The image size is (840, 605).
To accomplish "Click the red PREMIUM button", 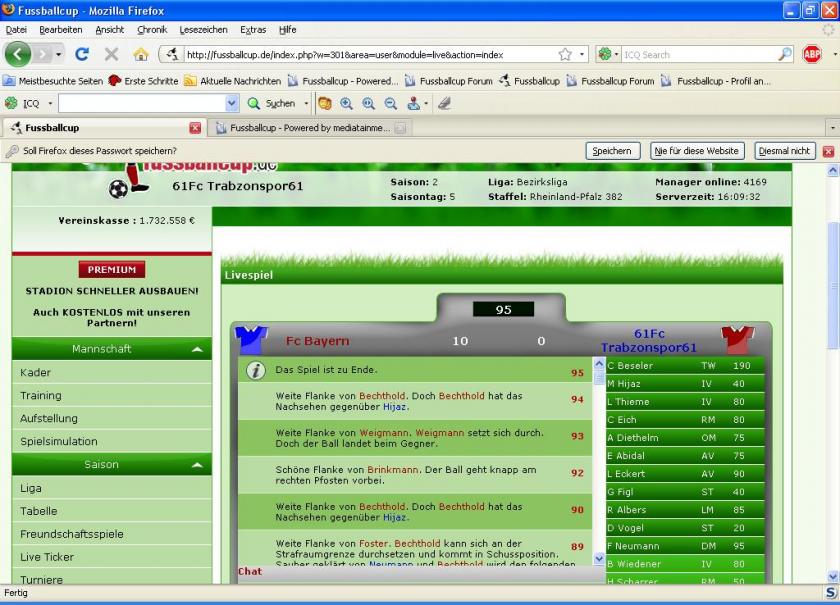I will coord(111,270).
